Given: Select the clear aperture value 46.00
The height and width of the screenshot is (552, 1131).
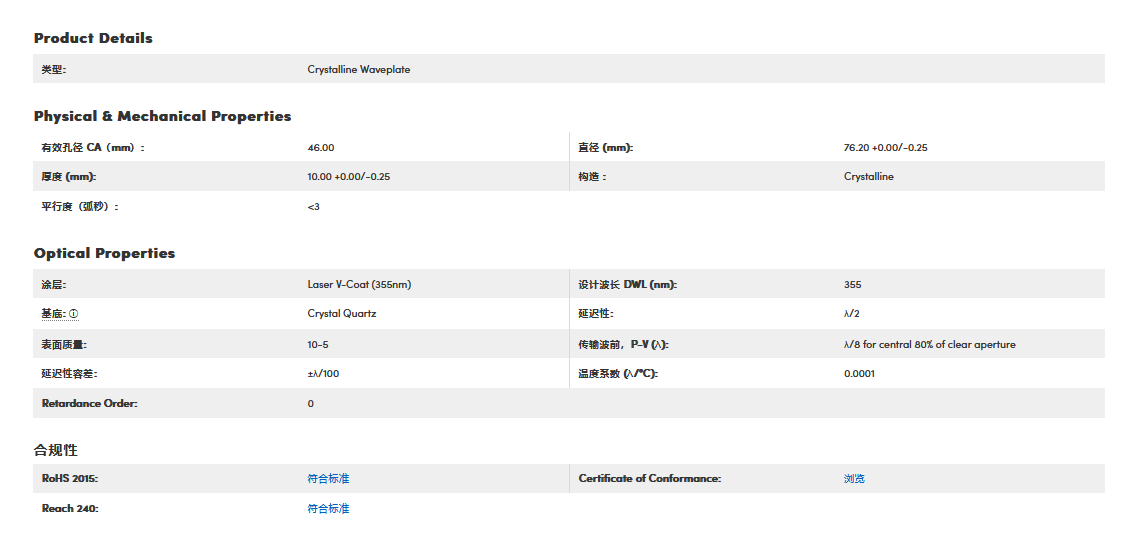Looking at the screenshot, I should click(x=321, y=148).
